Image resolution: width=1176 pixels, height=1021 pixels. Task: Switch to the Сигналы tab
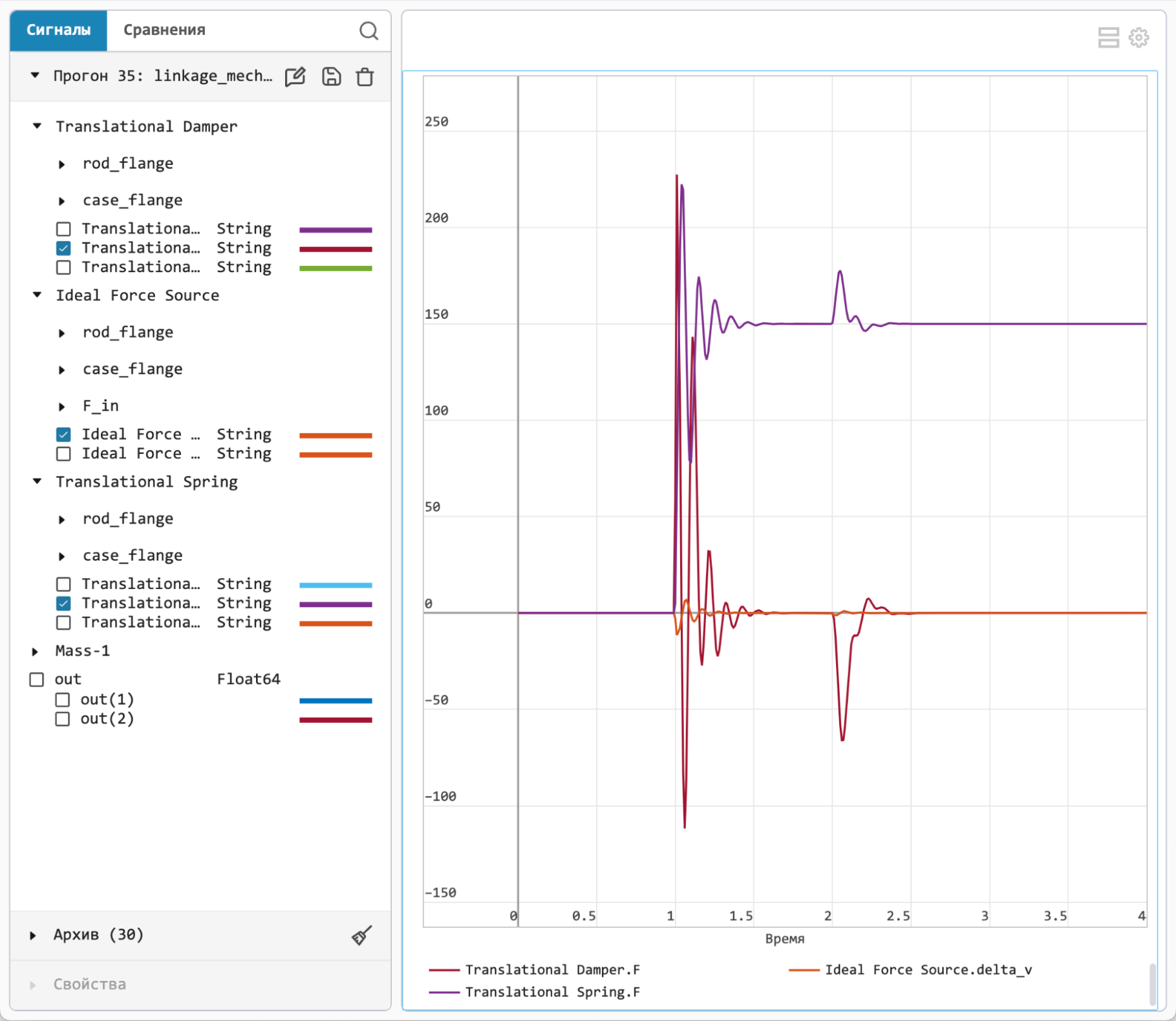58,30
